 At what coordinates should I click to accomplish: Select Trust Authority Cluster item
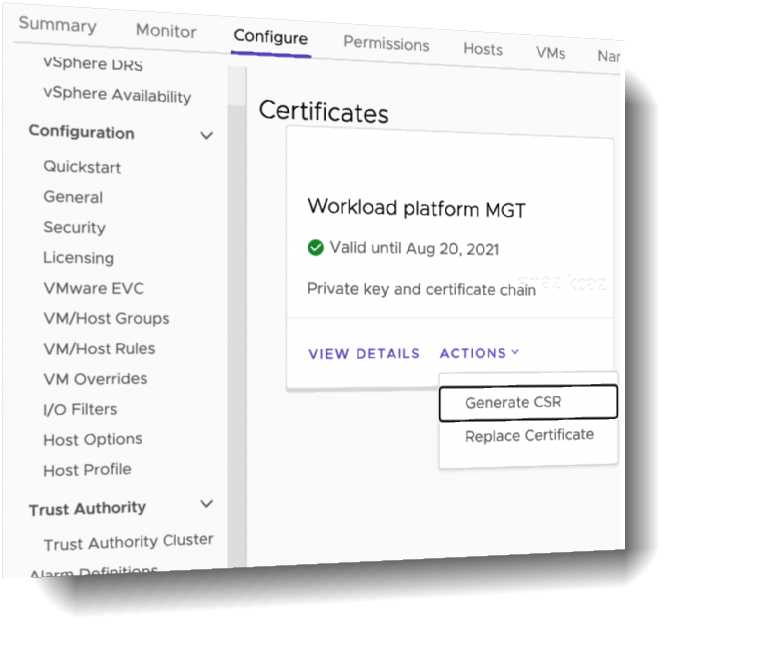click(128, 542)
